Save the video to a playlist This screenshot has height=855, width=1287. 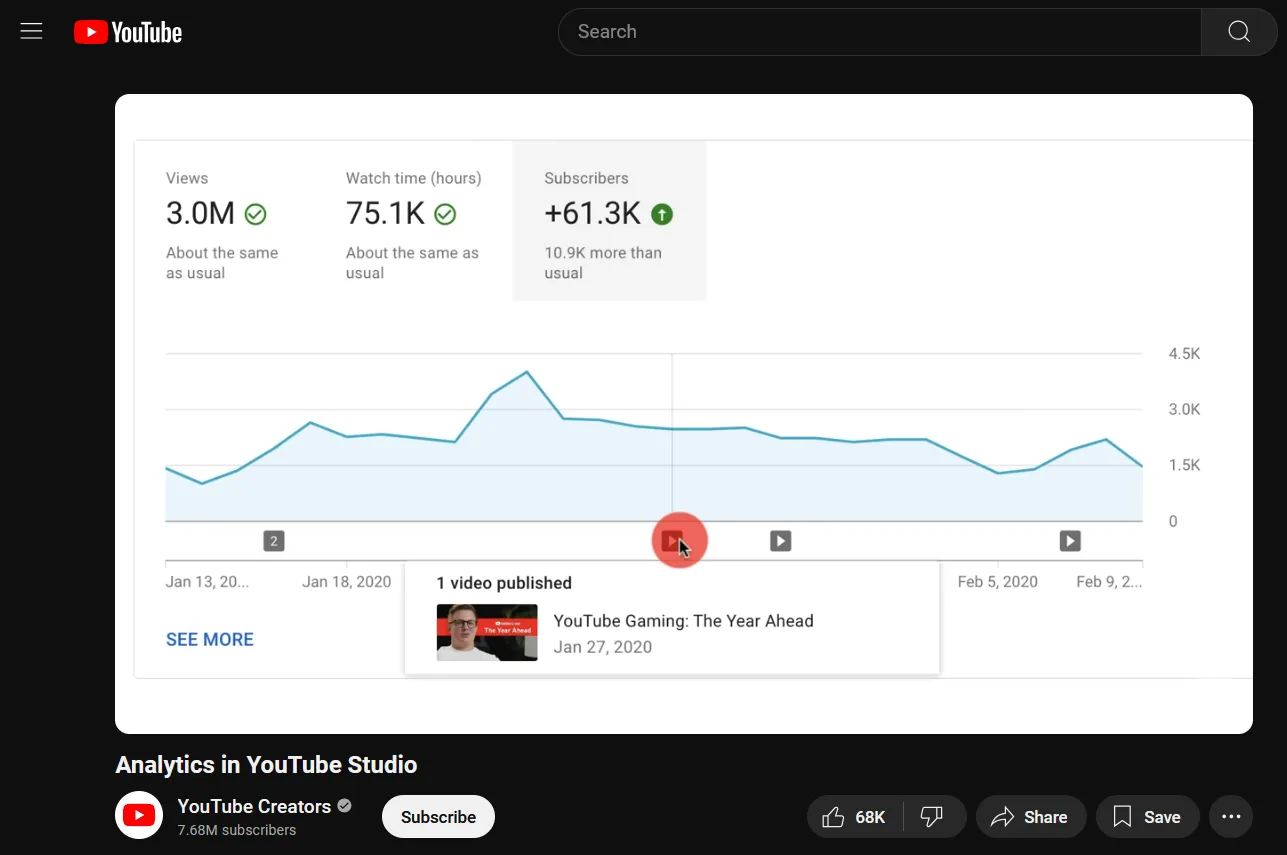pyautogui.click(x=1146, y=817)
